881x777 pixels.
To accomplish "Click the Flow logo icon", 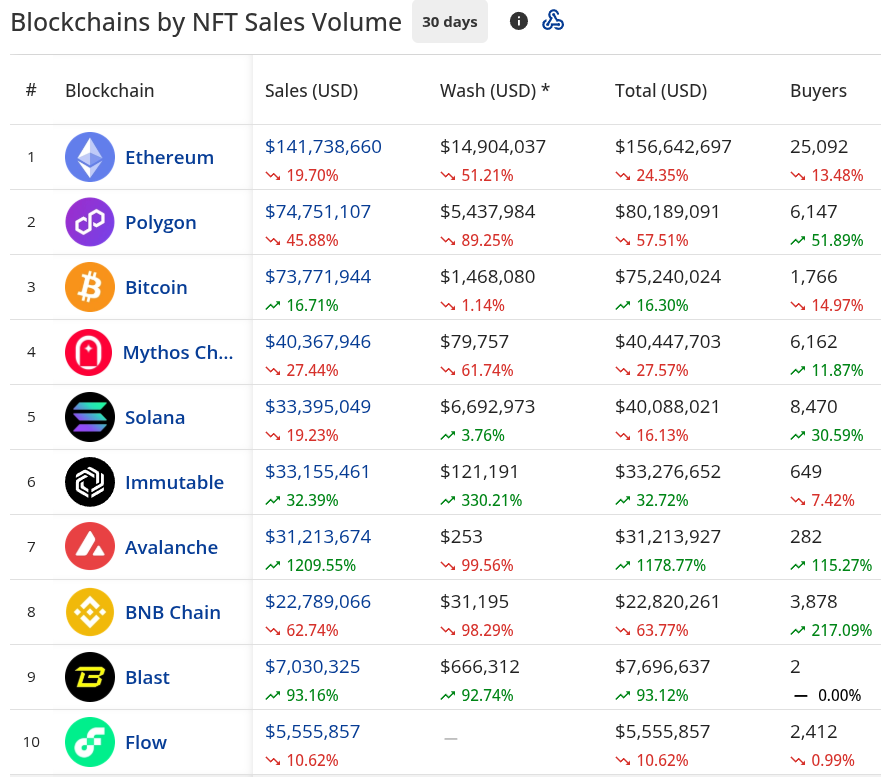I will pyautogui.click(x=90, y=742).
